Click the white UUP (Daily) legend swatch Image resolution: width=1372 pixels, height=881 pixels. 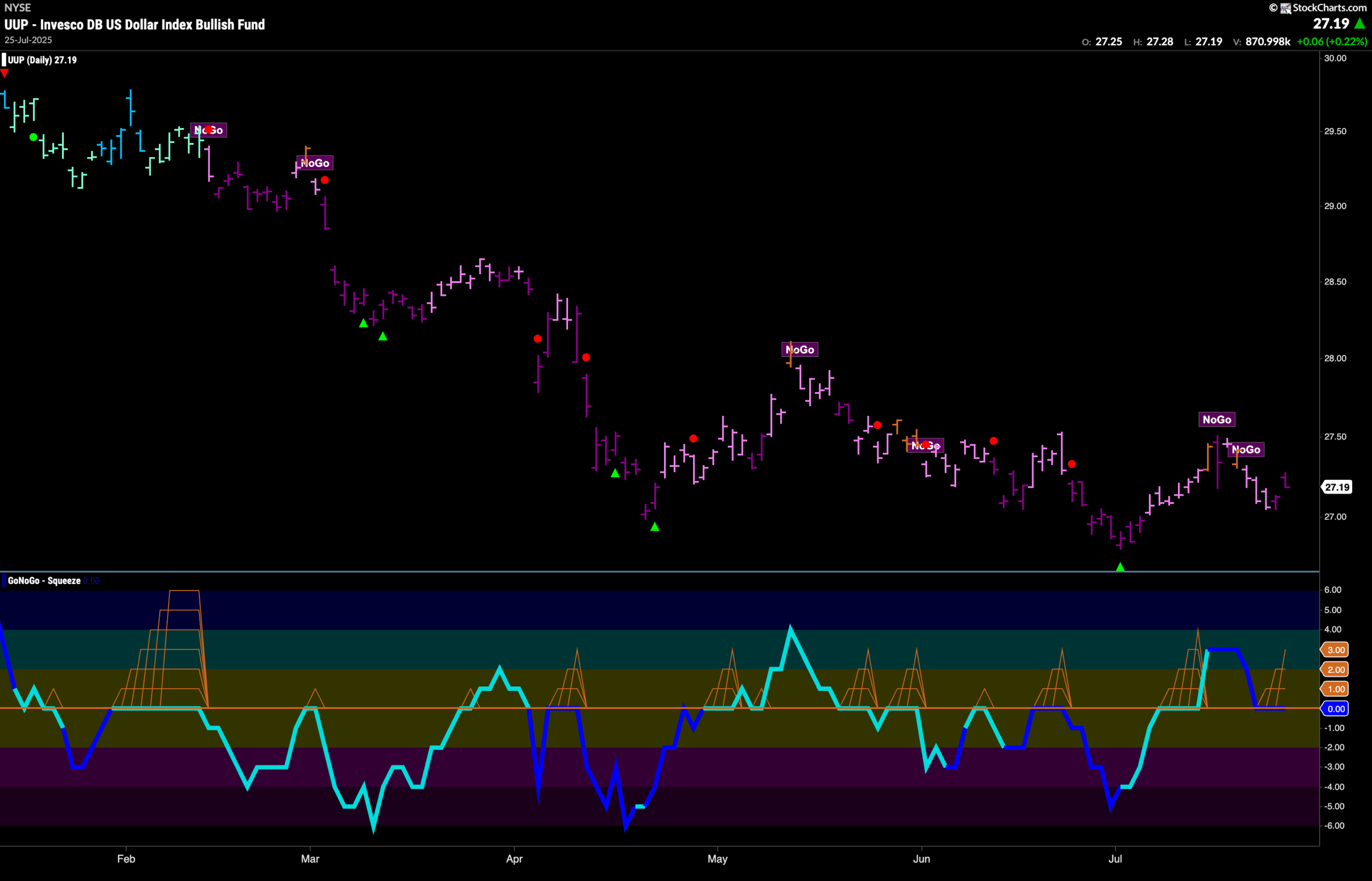4,60
